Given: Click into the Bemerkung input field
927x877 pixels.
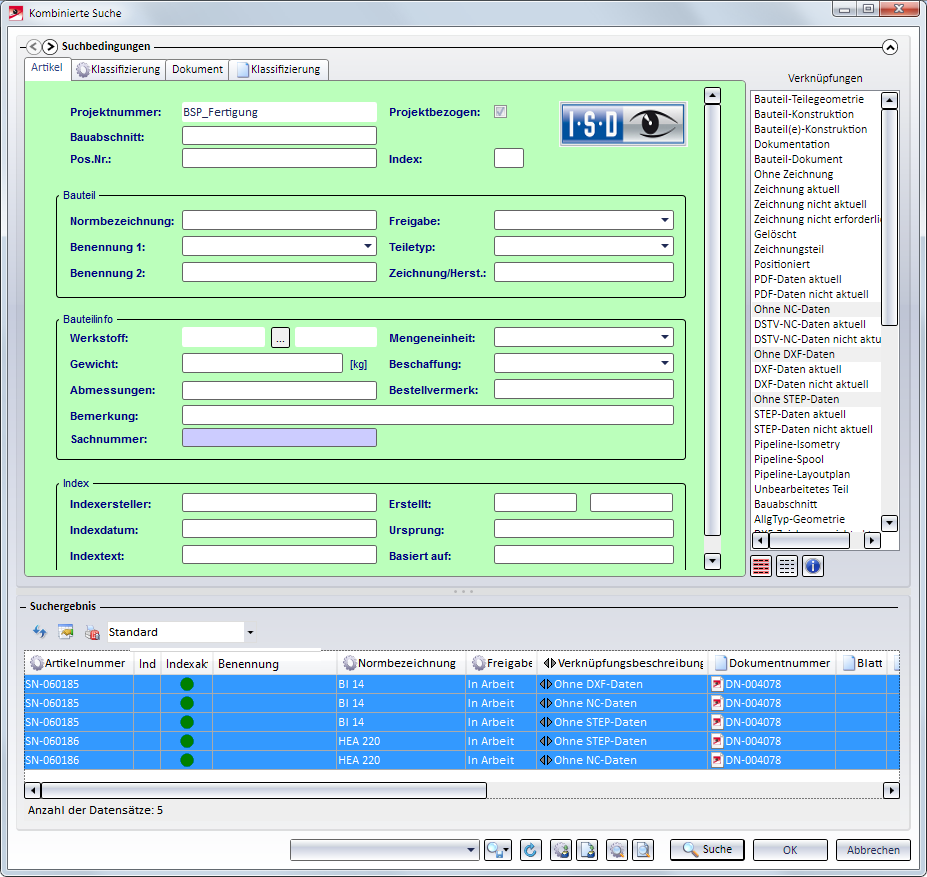Looking at the screenshot, I should pos(427,415).
